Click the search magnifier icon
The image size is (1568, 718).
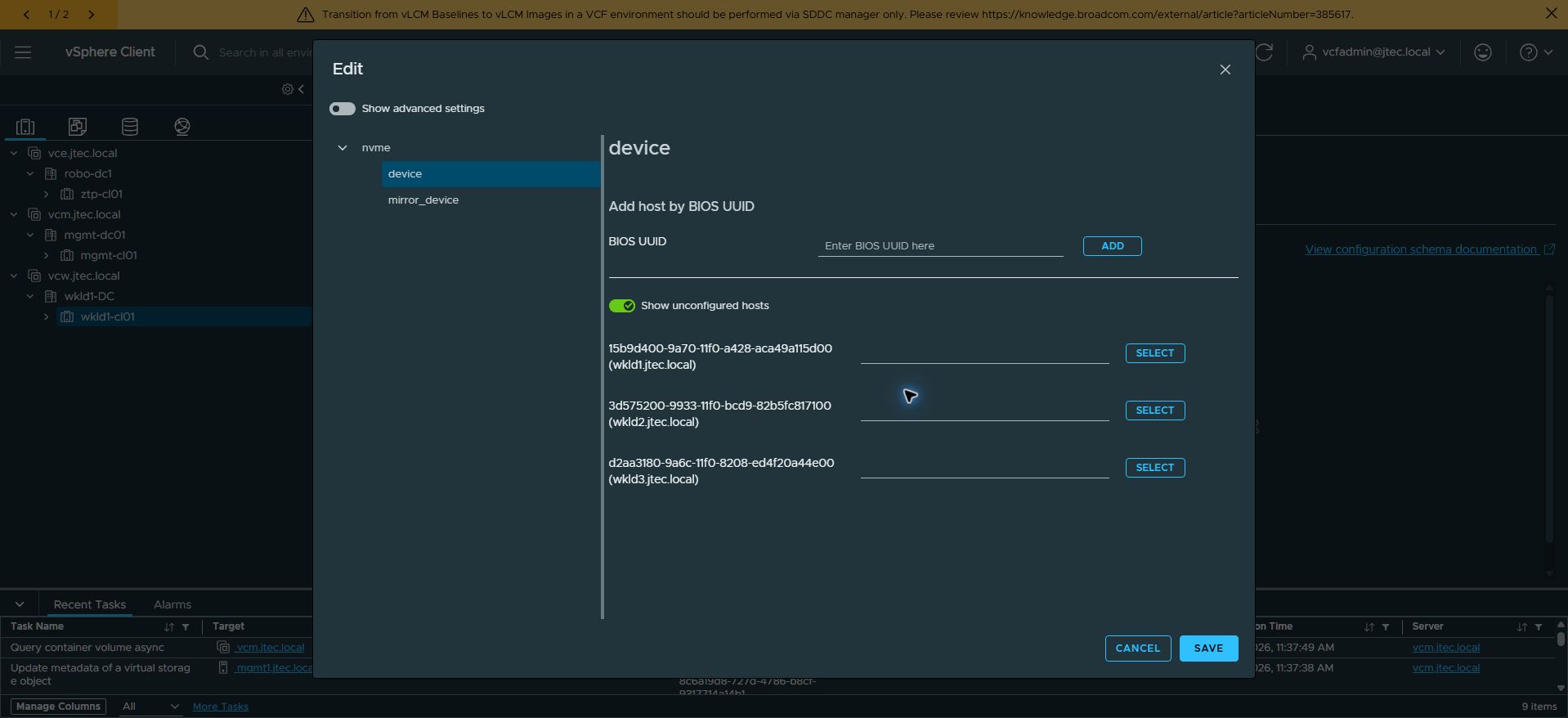pyautogui.click(x=200, y=52)
